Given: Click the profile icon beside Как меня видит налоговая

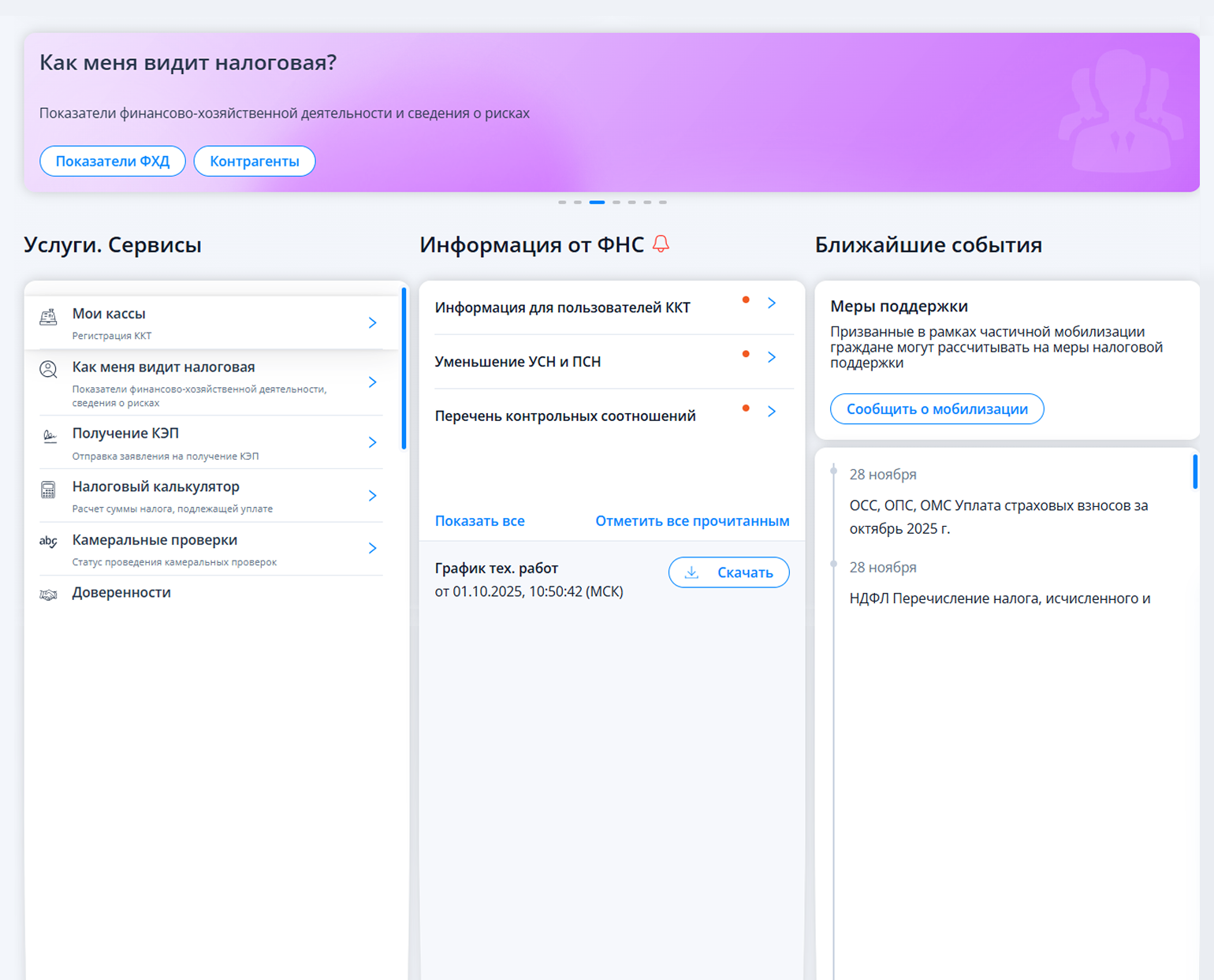Looking at the screenshot, I should click(48, 370).
